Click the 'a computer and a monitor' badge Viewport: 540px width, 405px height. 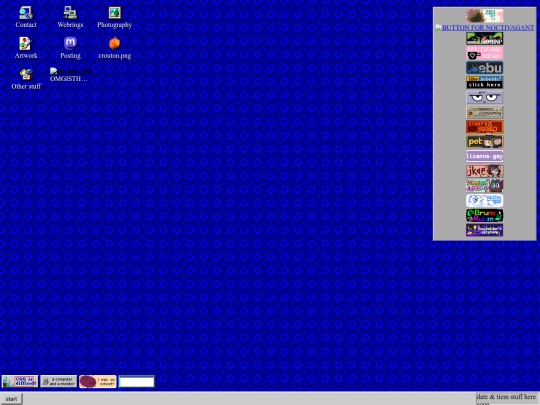(59, 381)
